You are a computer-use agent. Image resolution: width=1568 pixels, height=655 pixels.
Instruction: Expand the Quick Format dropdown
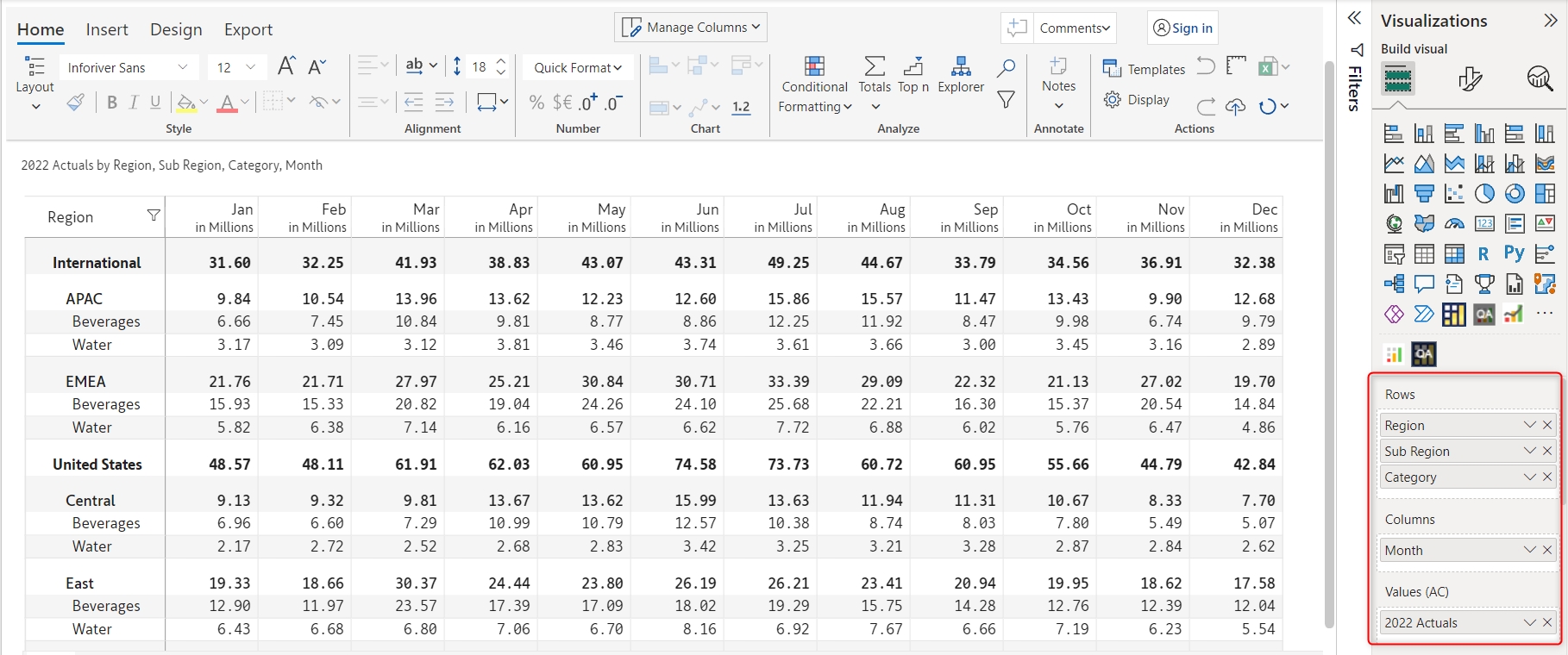(578, 67)
